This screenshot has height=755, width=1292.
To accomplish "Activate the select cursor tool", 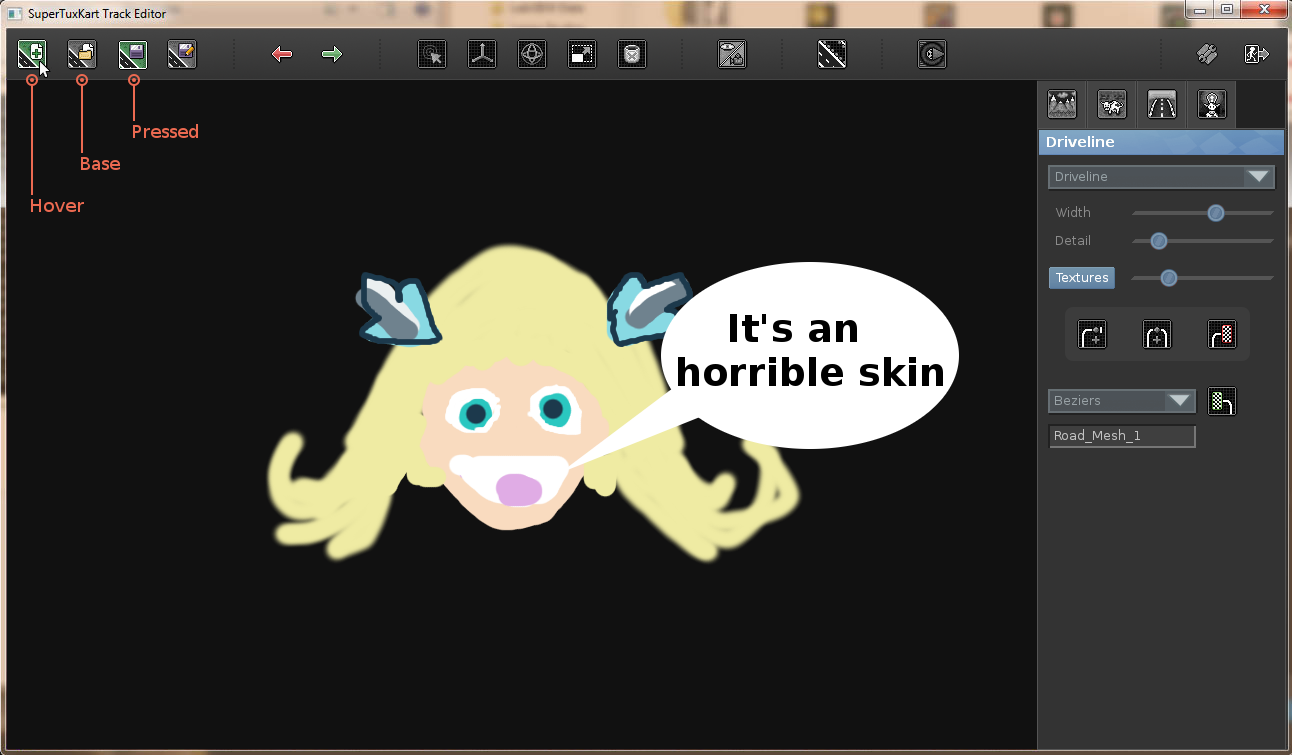I will coord(432,54).
